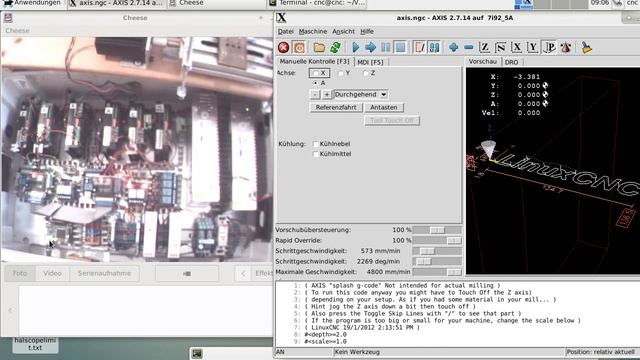Select Foto mode in Cheese
The height and width of the screenshot is (360, 640).
point(20,273)
